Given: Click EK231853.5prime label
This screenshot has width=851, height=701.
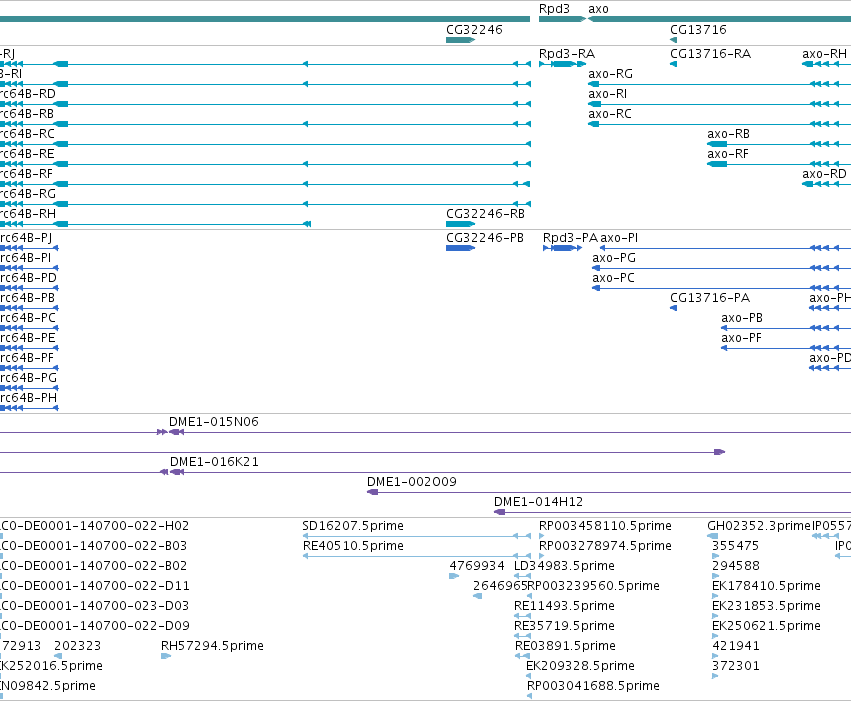Looking at the screenshot, I should pyautogui.click(x=766, y=606).
